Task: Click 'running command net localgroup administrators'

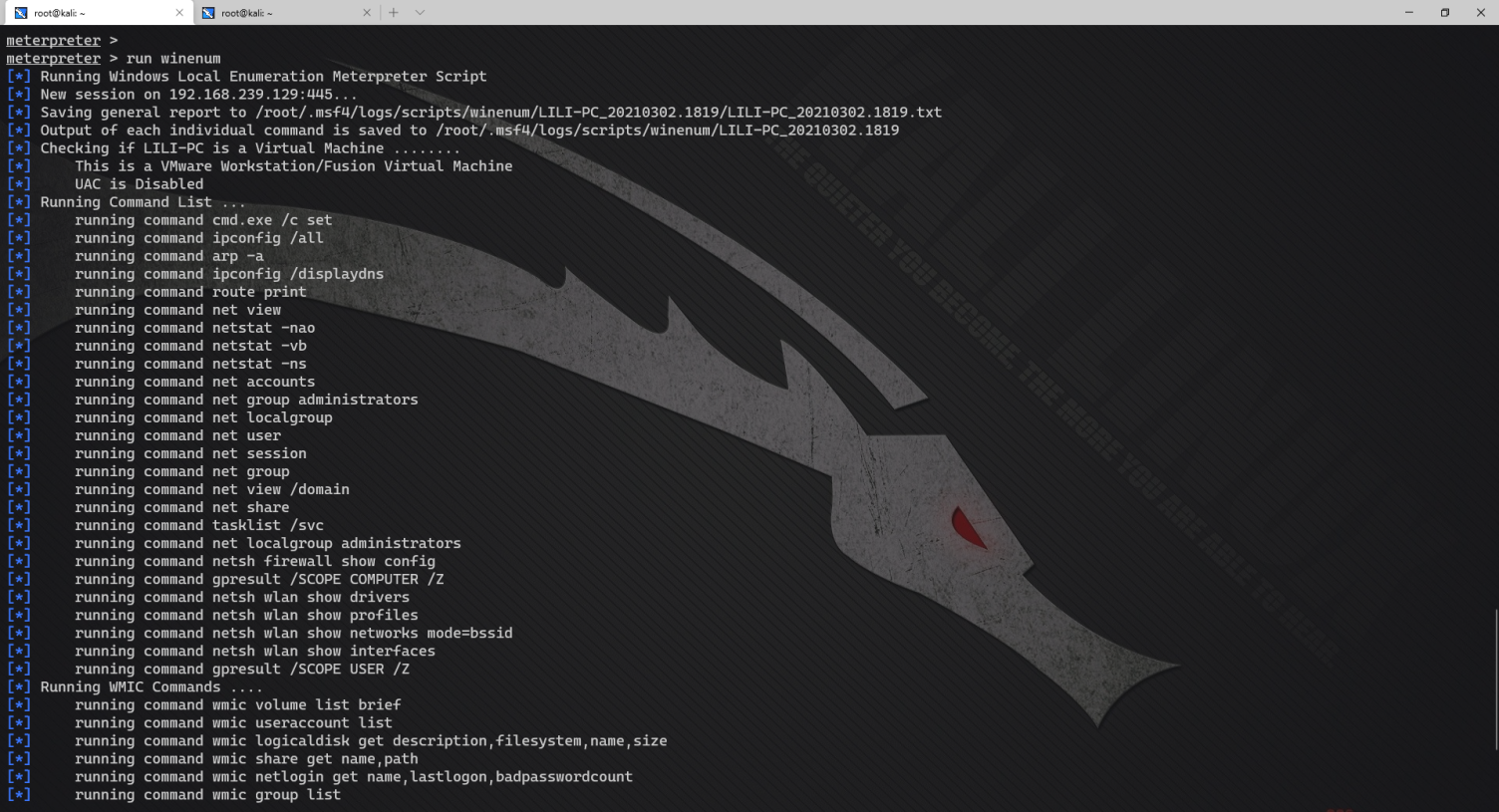Action: pyautogui.click(x=268, y=543)
